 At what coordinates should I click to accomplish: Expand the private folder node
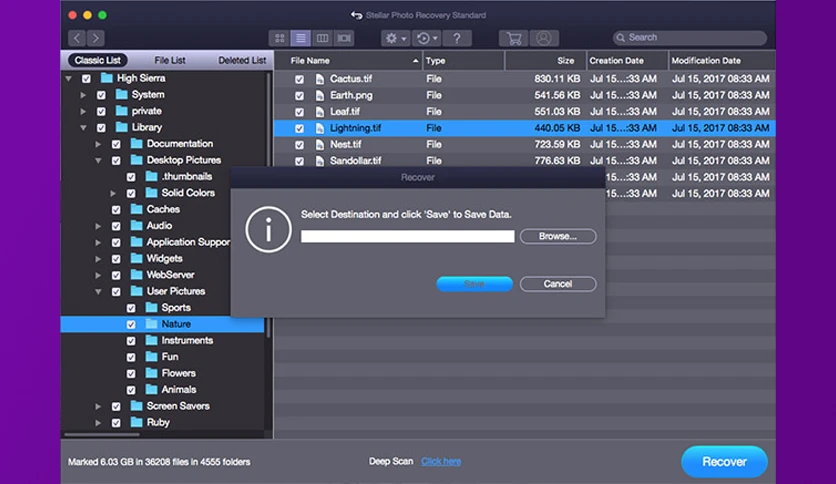(x=83, y=112)
